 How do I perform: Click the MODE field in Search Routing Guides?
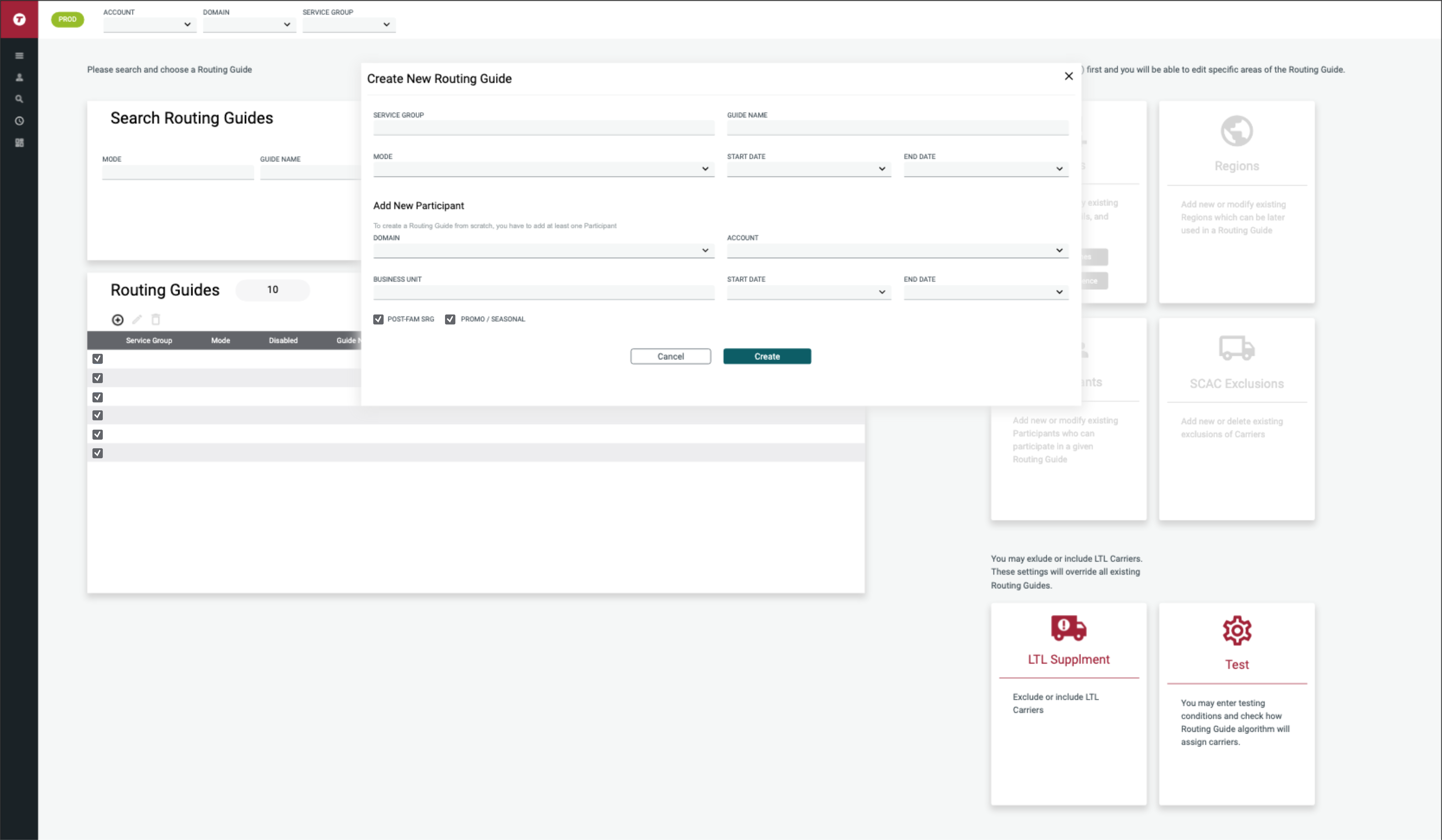tap(178, 172)
